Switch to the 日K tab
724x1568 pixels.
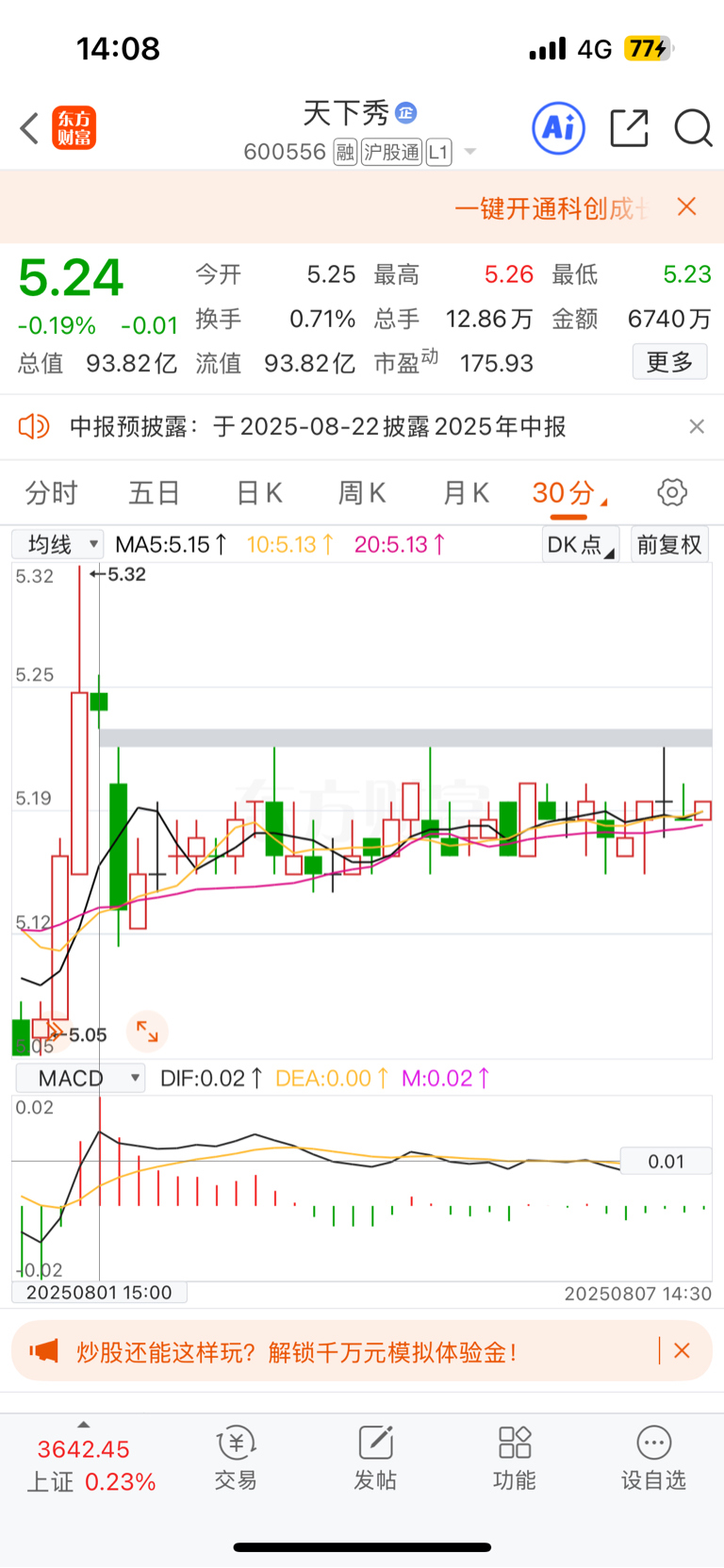[259, 492]
